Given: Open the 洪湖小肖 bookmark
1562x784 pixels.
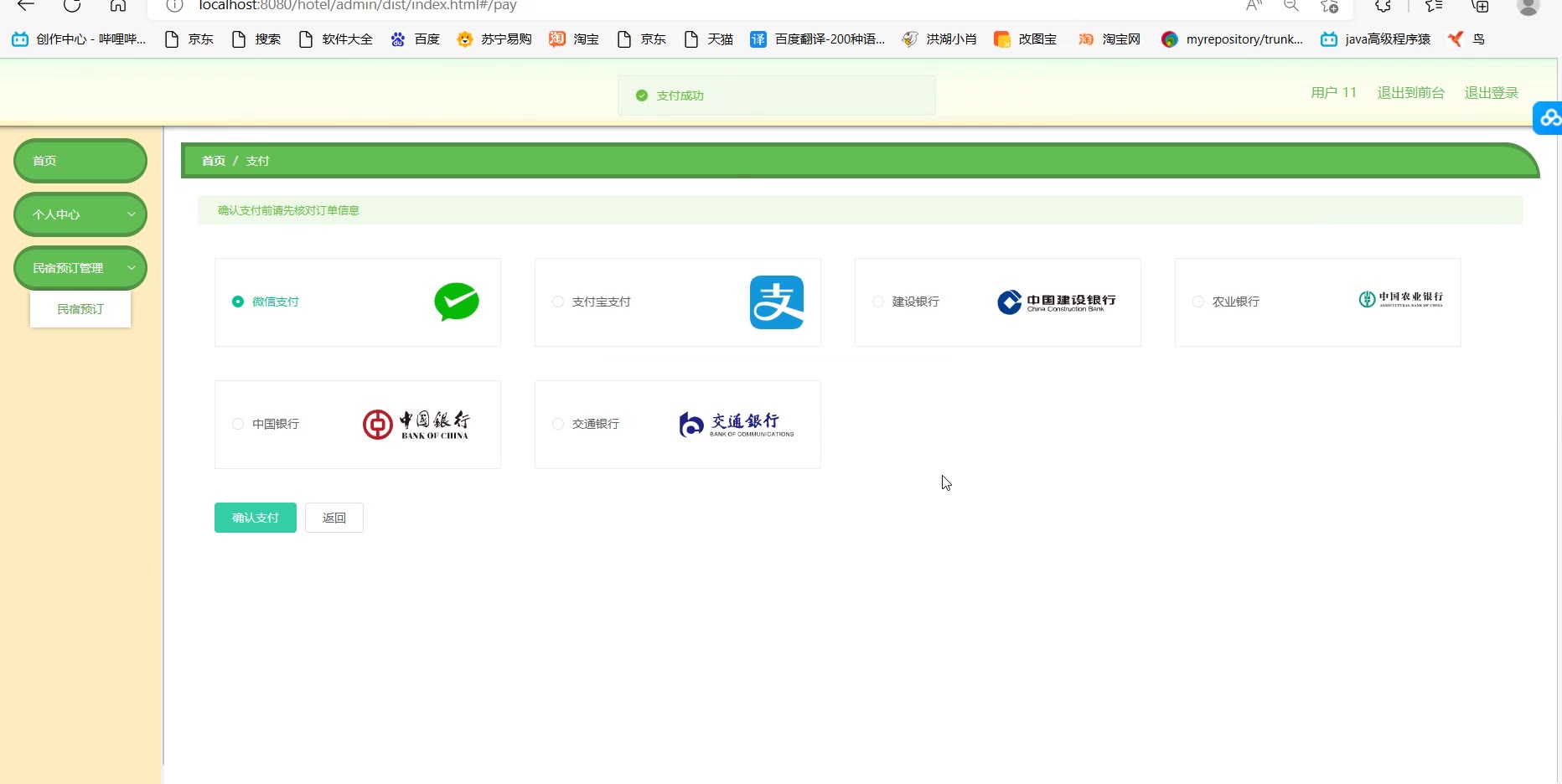Looking at the screenshot, I should point(939,39).
